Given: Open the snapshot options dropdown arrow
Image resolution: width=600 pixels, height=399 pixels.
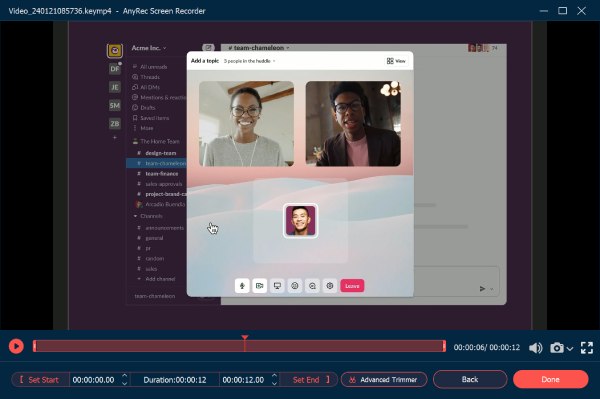Looking at the screenshot, I should click(569, 349).
